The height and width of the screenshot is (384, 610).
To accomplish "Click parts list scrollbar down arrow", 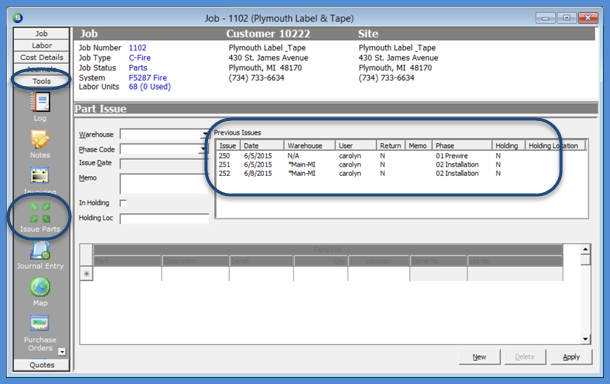I will pos(585,339).
